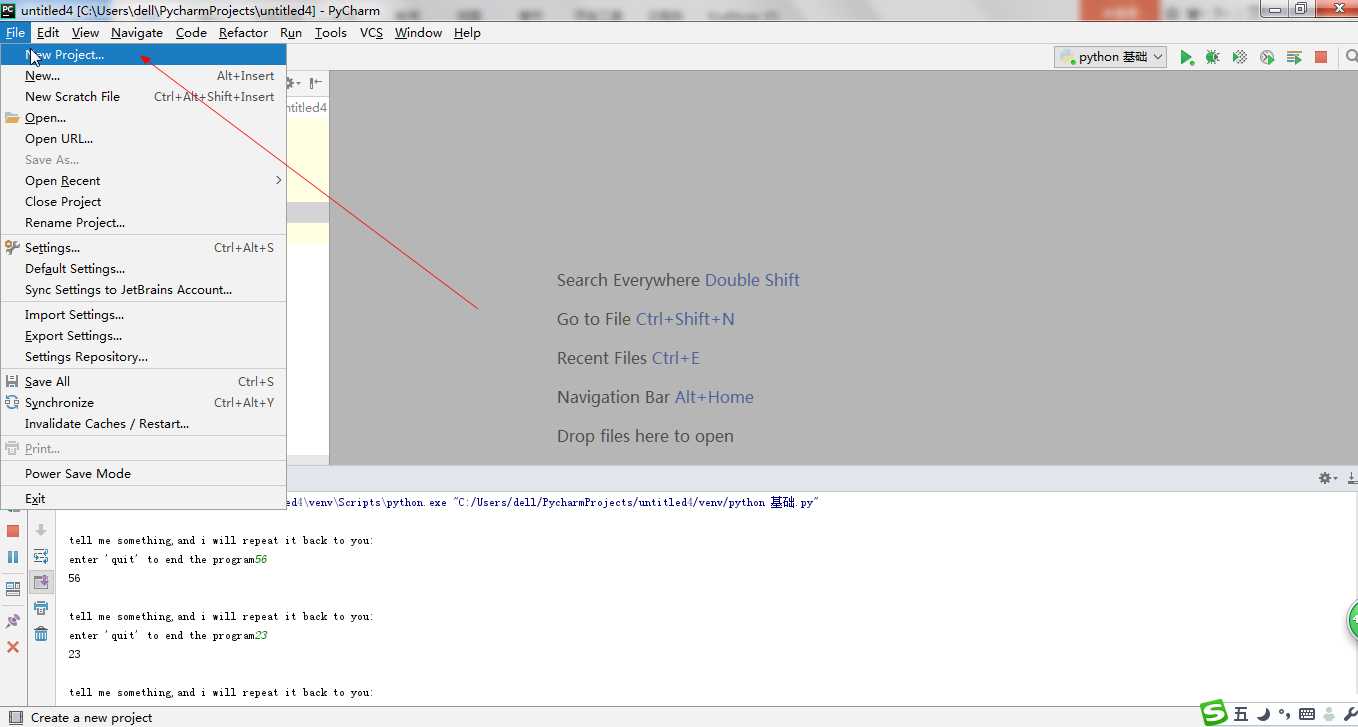Viewport: 1358px width, 727px height.
Task: Open the soft keyboard icon in IME bar
Action: pyautogui.click(x=1307, y=714)
